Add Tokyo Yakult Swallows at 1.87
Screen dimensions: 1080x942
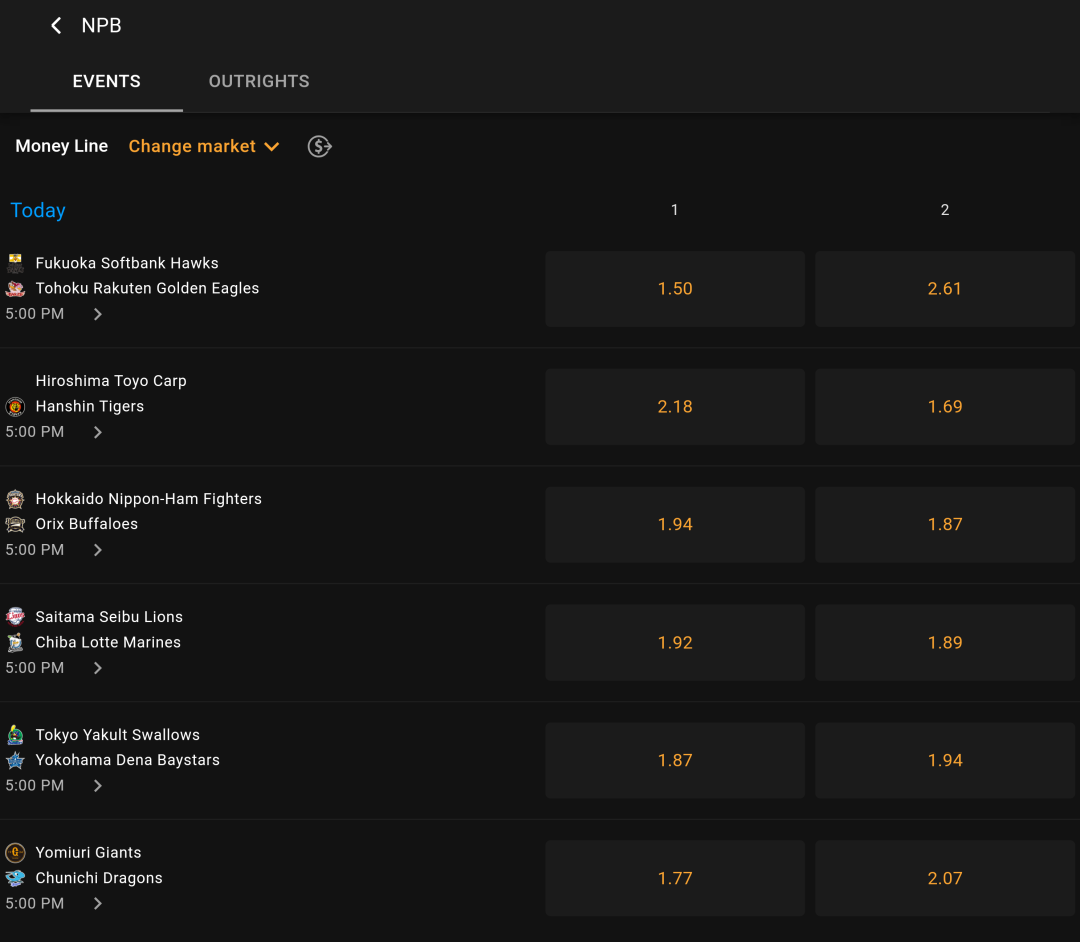[675, 760]
